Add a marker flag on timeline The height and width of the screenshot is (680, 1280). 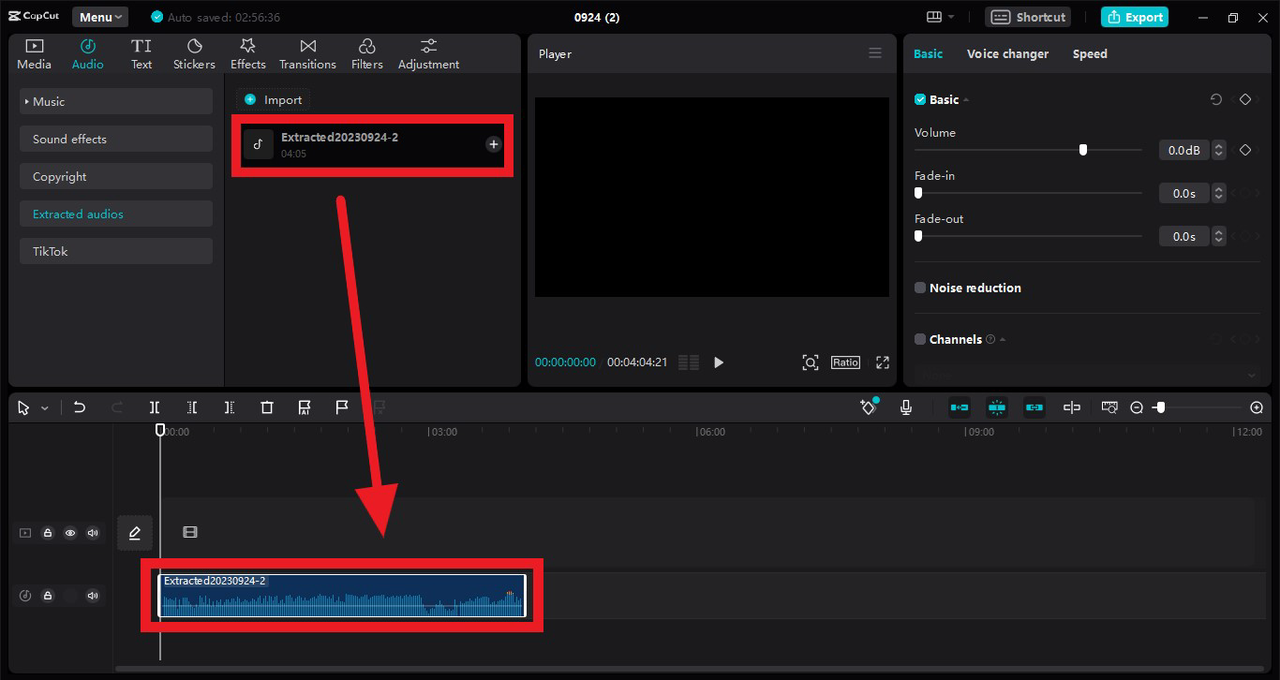coord(341,408)
